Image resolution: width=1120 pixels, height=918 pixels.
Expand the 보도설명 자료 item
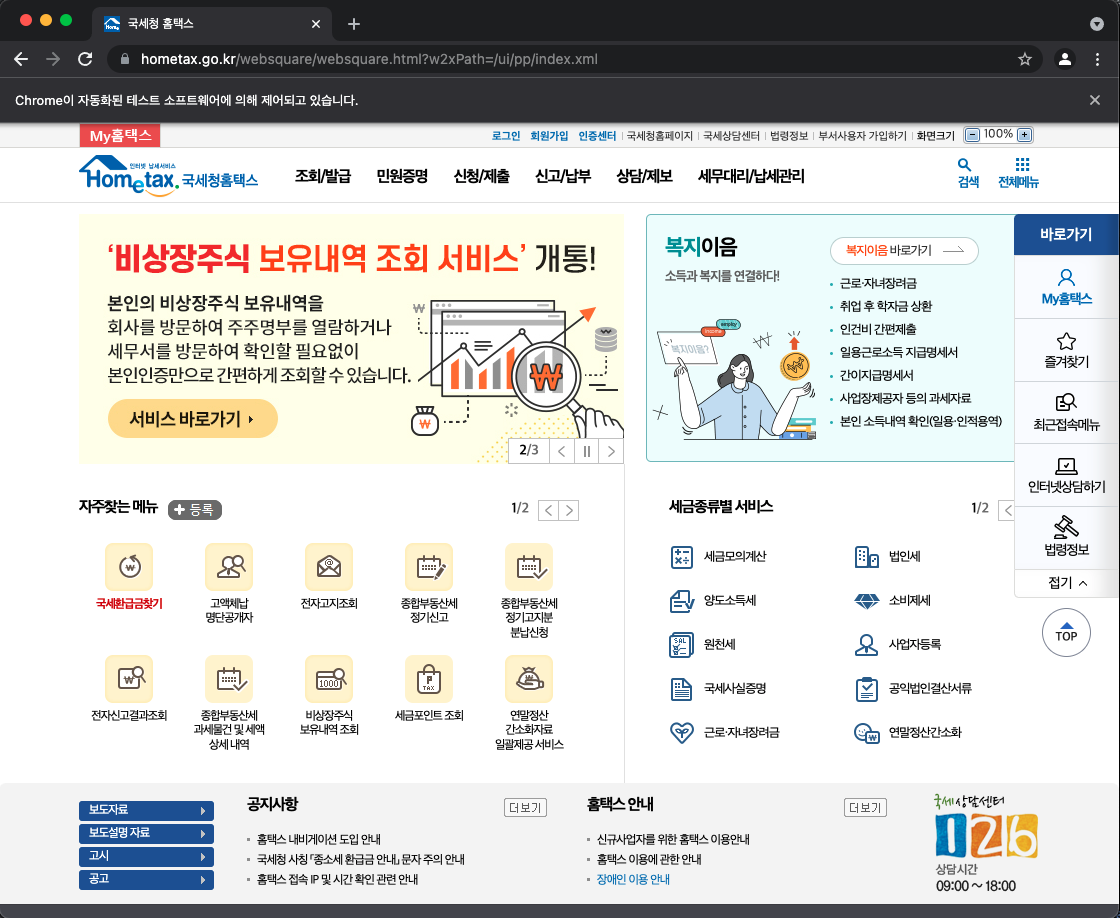pyautogui.click(x=146, y=833)
